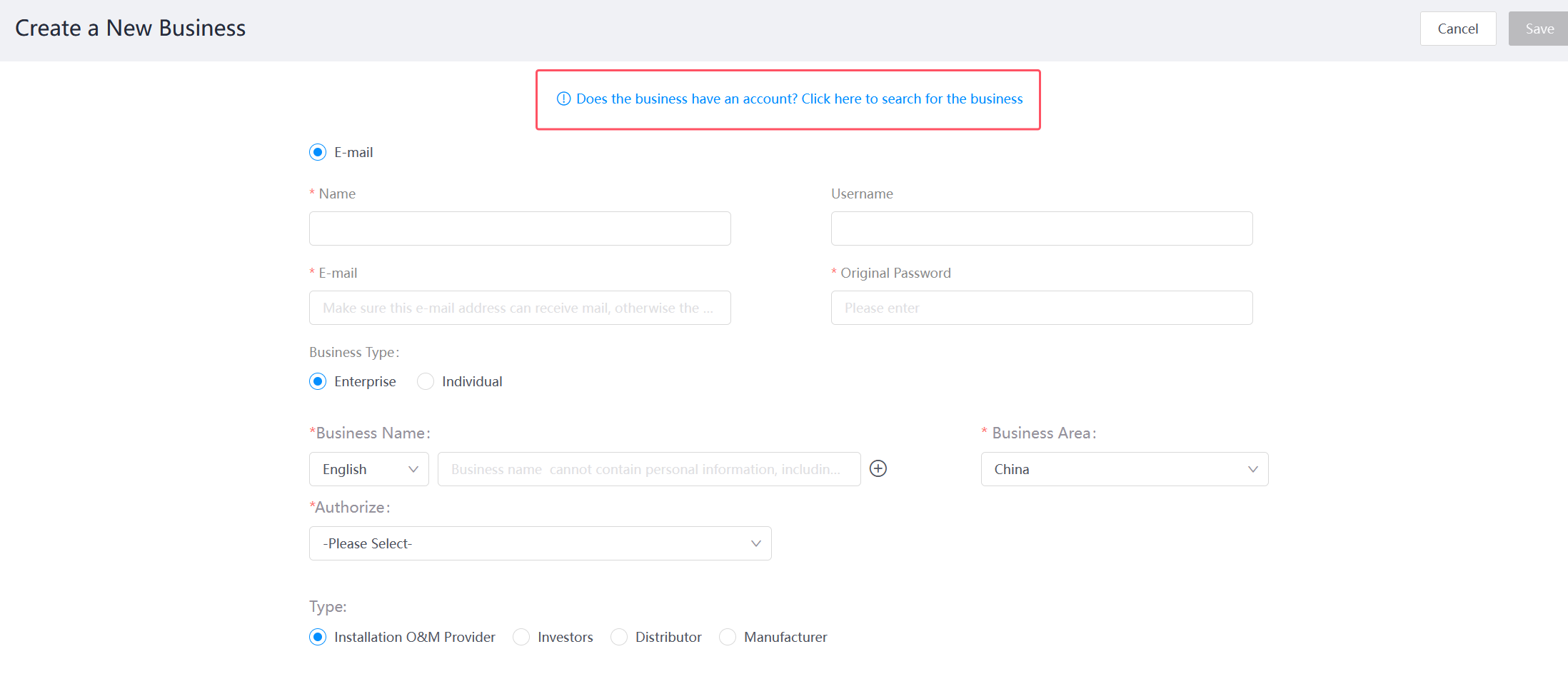1568x694 pixels.
Task: Click the plus icon beside Business Name
Action: 878,468
